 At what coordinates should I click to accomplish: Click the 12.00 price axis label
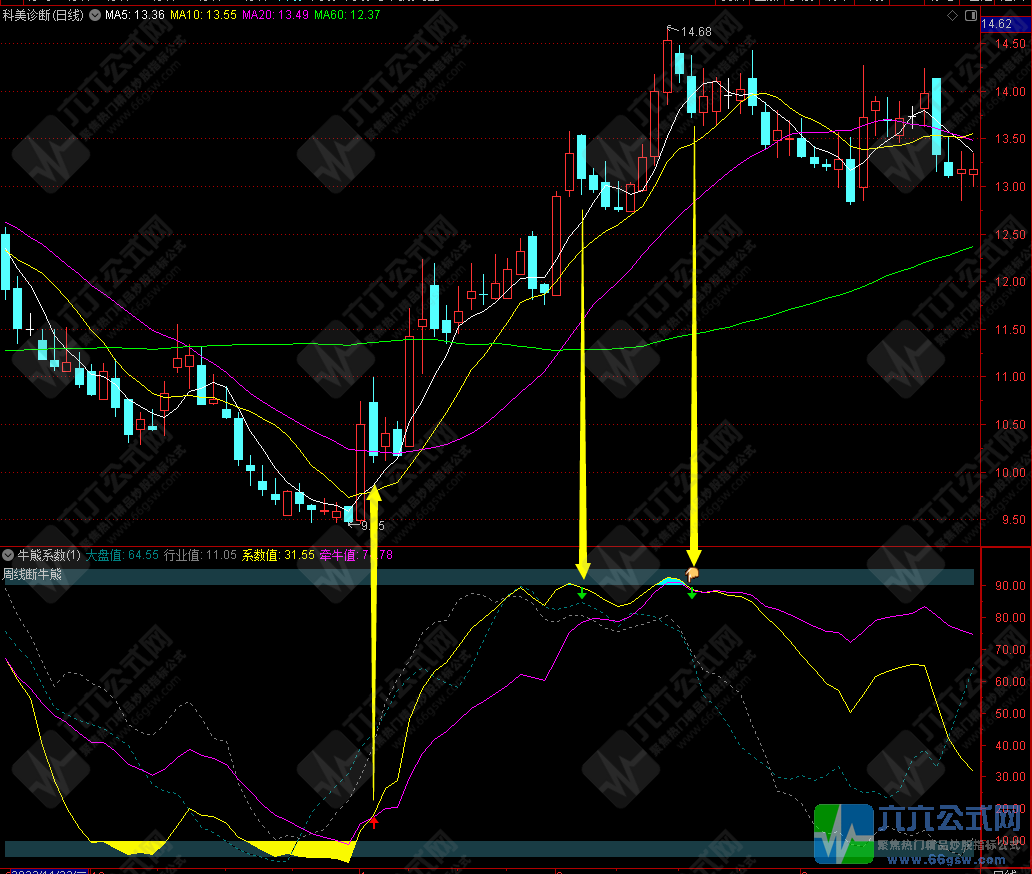click(1010, 282)
